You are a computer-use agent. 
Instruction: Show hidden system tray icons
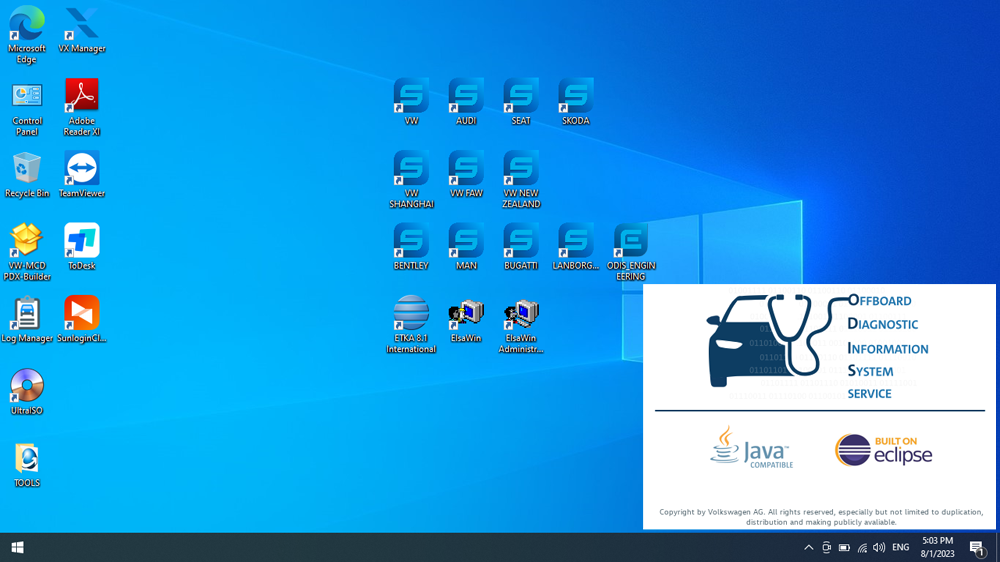[809, 547]
